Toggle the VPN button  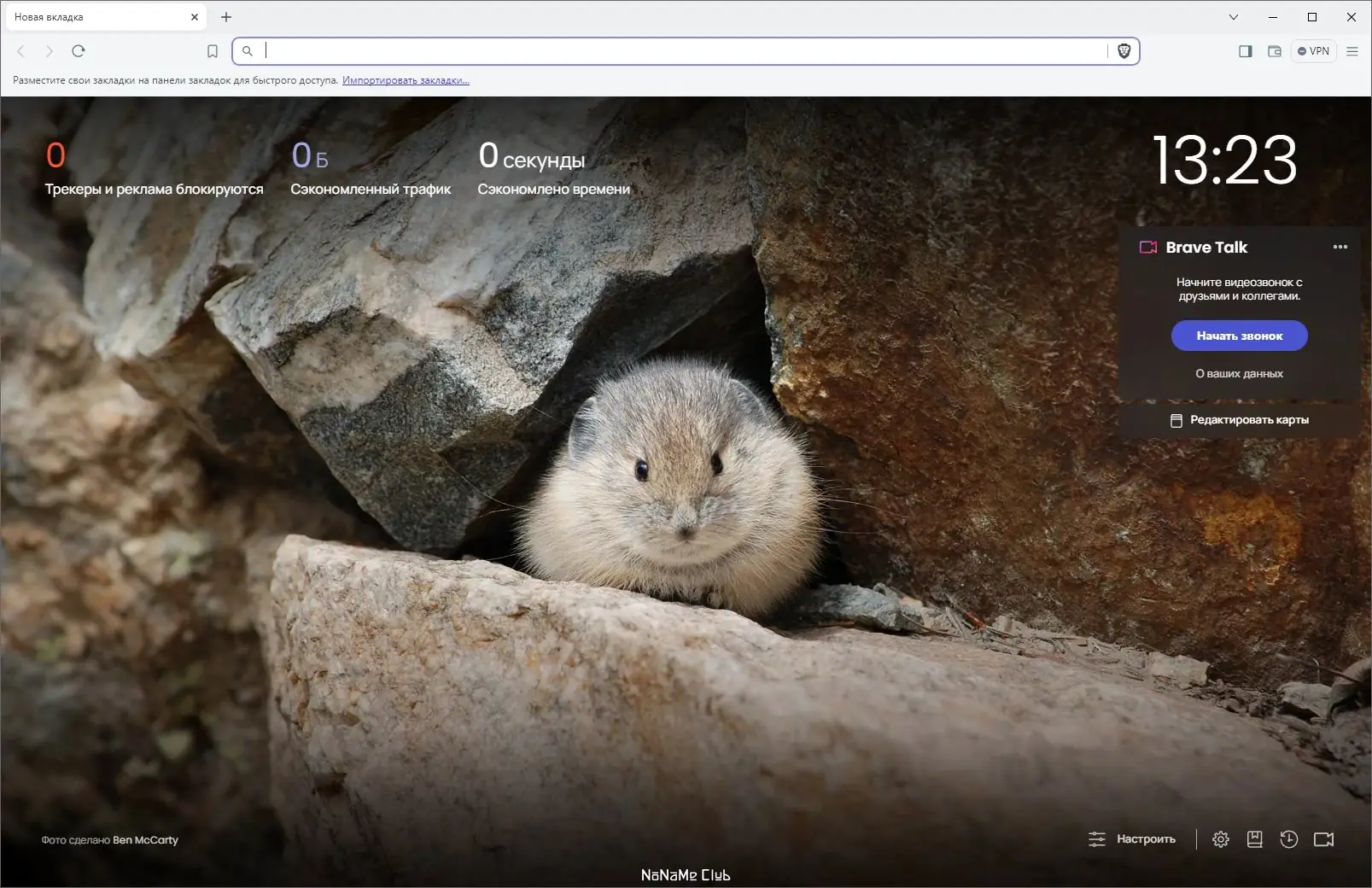[1313, 51]
